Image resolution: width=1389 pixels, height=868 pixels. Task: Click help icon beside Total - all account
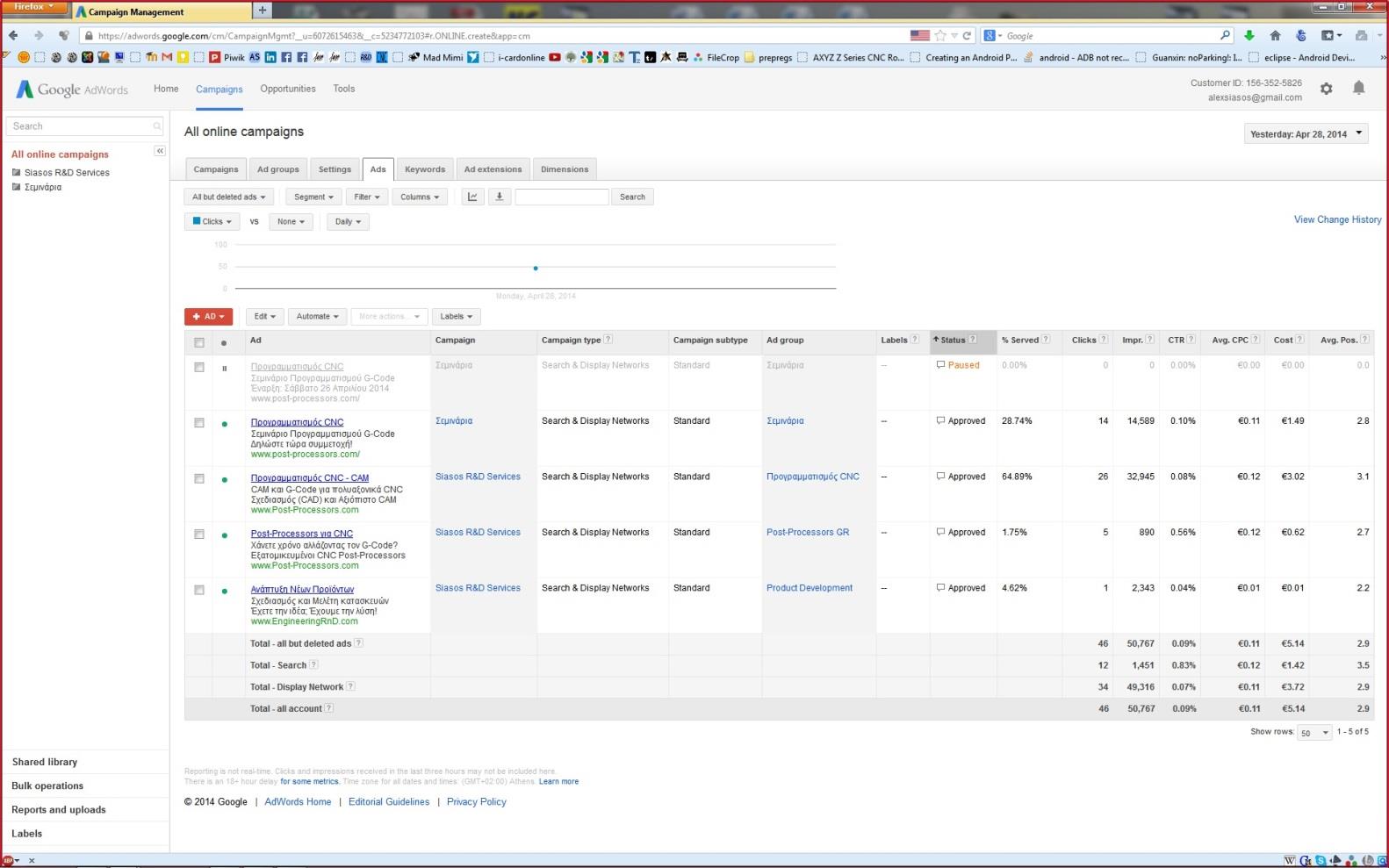329,708
